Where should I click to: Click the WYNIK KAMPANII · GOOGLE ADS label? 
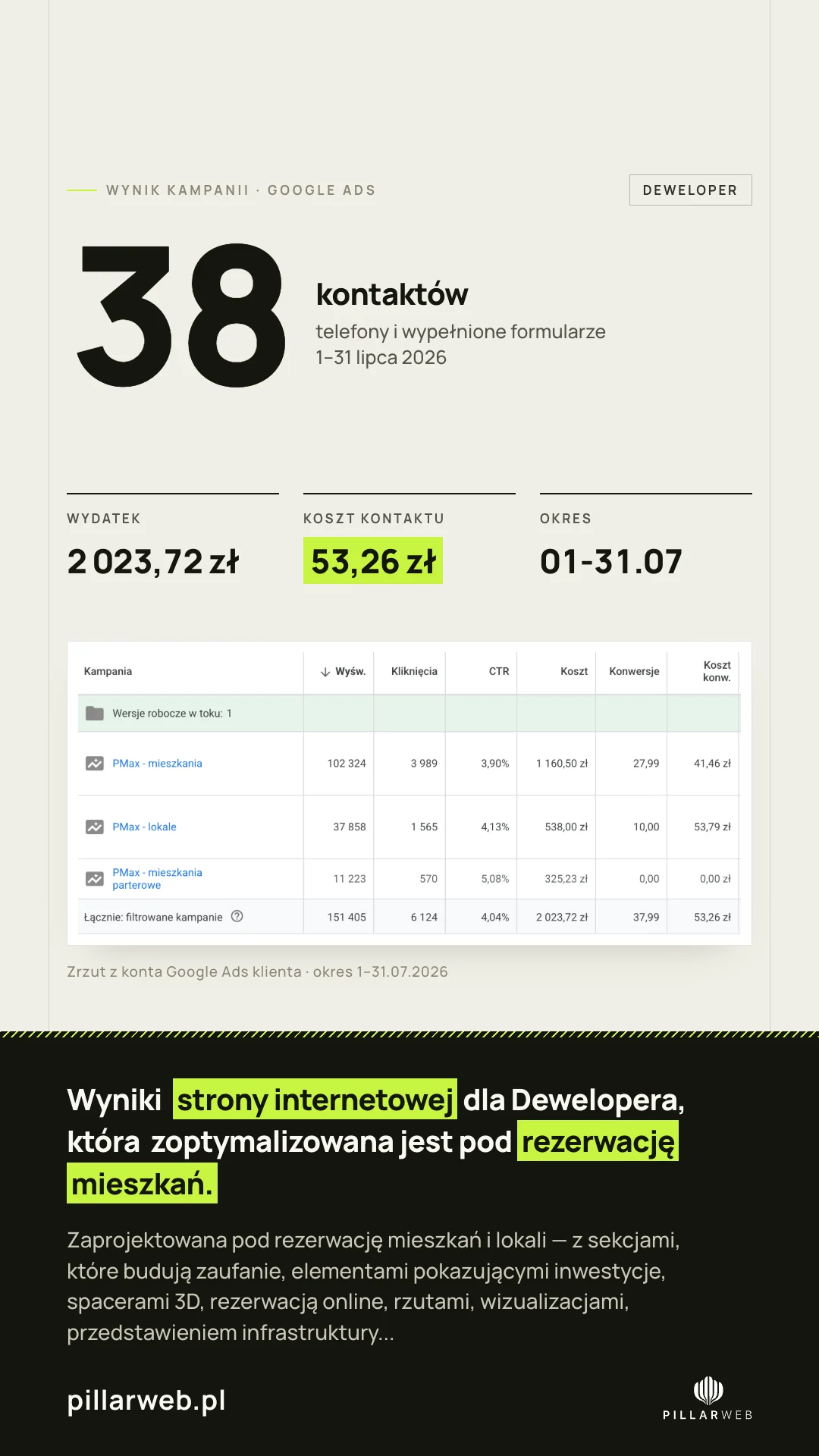(x=241, y=190)
